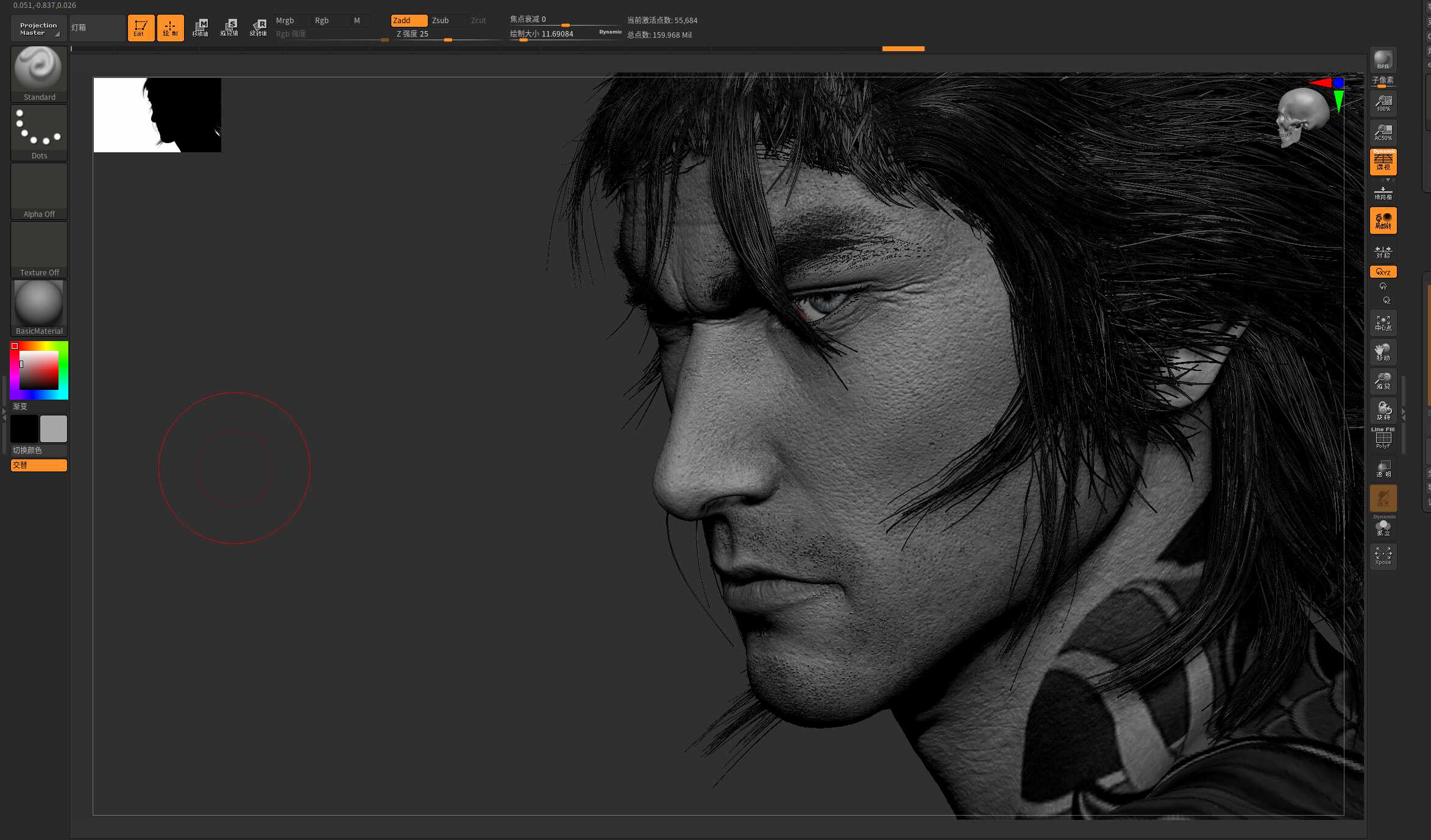Viewport: 1431px width, 840px height.
Task: Select the Standard brush thumbnail
Action: click(39, 74)
